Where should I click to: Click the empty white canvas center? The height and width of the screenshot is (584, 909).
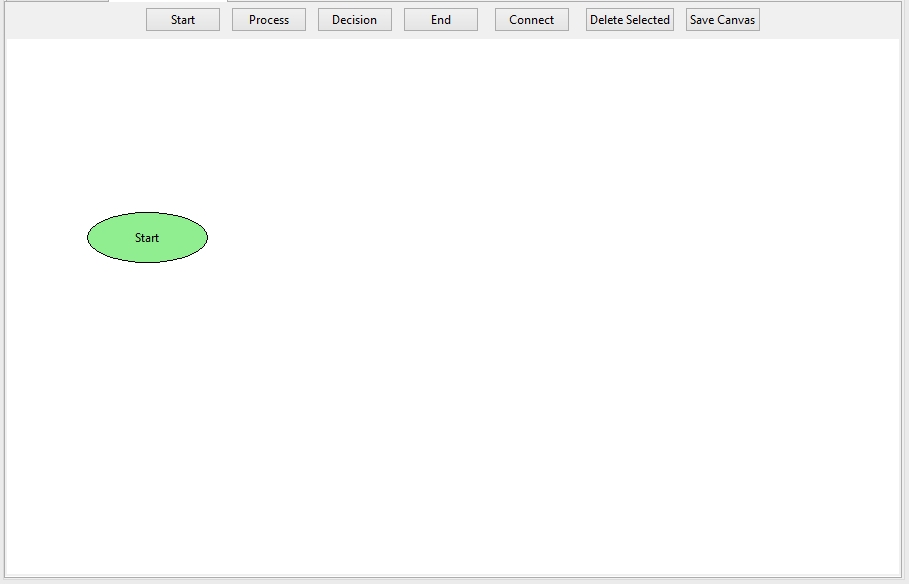(453, 307)
